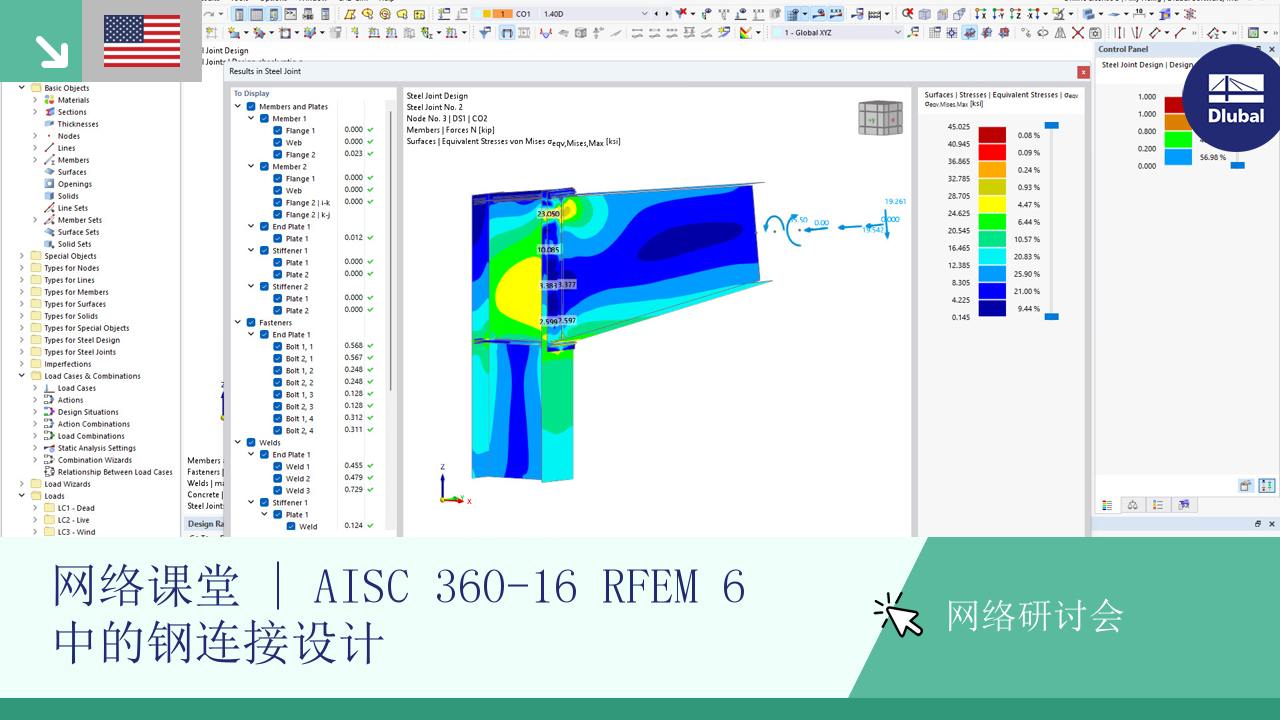Viewport: 1280px width, 720px height.
Task: Collapse the Fasteners group
Action: click(x=238, y=323)
